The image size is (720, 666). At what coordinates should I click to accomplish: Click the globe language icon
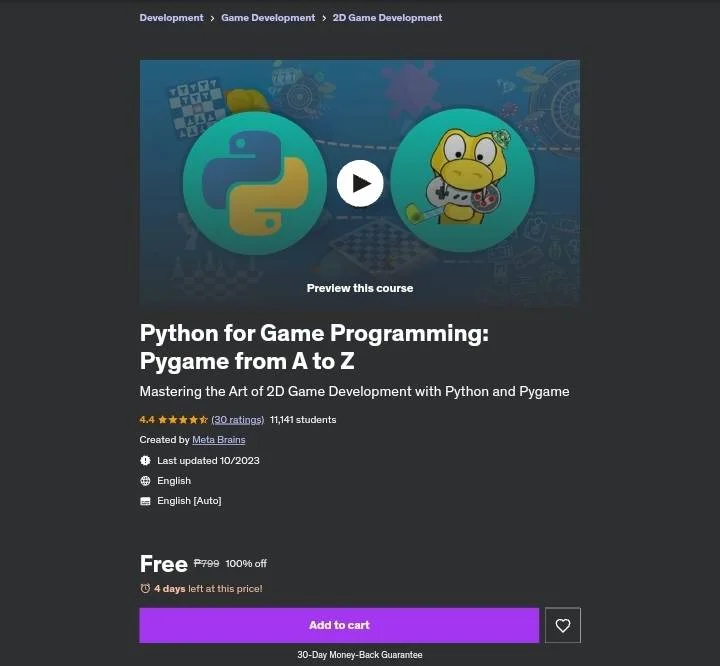(x=145, y=480)
